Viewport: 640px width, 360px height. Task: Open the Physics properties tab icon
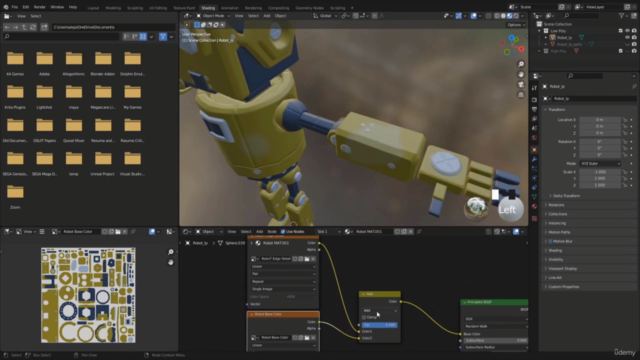tap(534, 178)
